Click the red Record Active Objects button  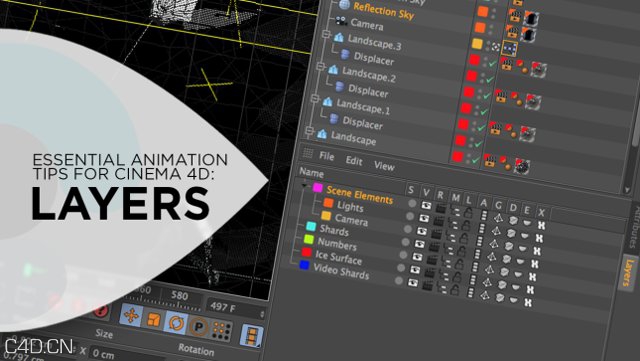point(100,310)
